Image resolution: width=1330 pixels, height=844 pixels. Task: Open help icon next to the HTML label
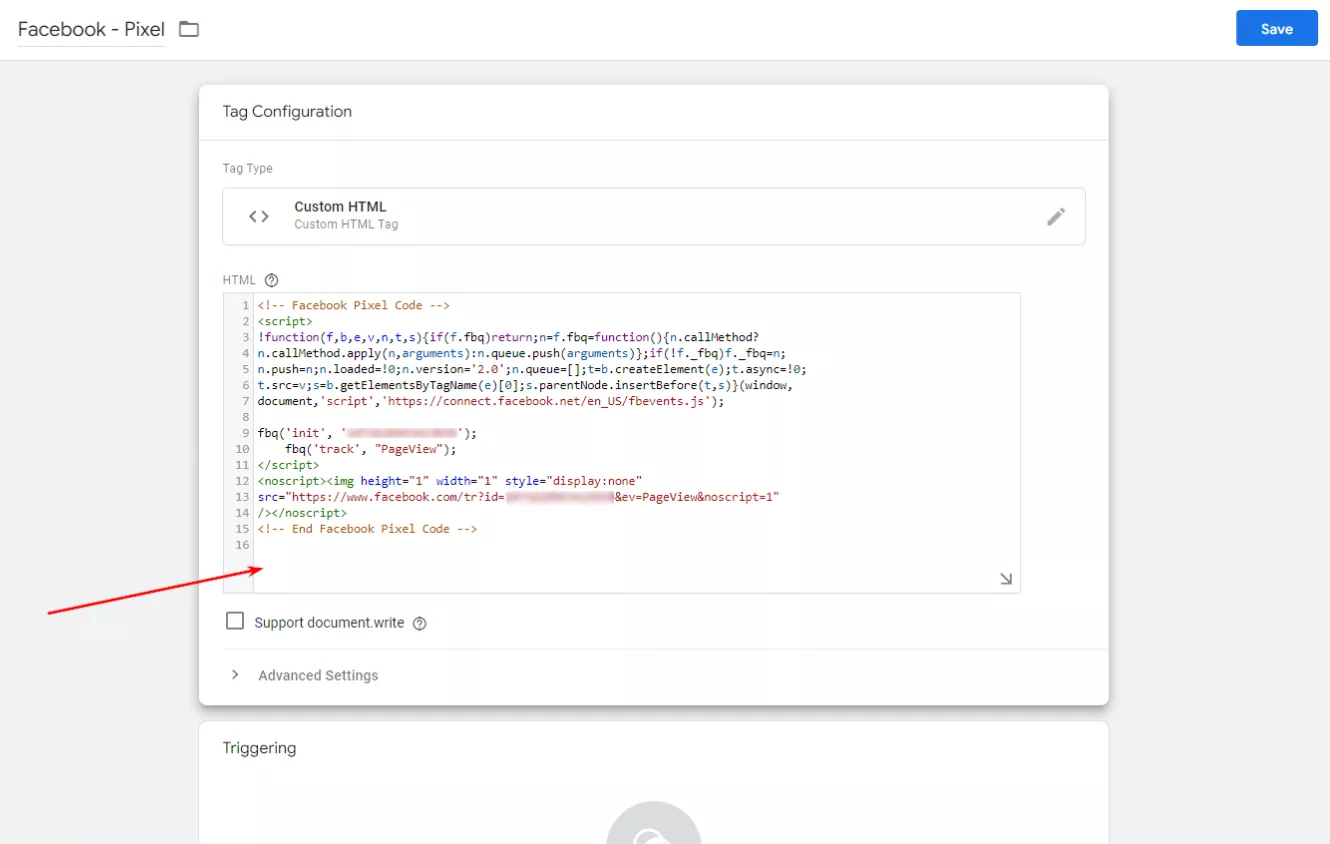tap(271, 280)
